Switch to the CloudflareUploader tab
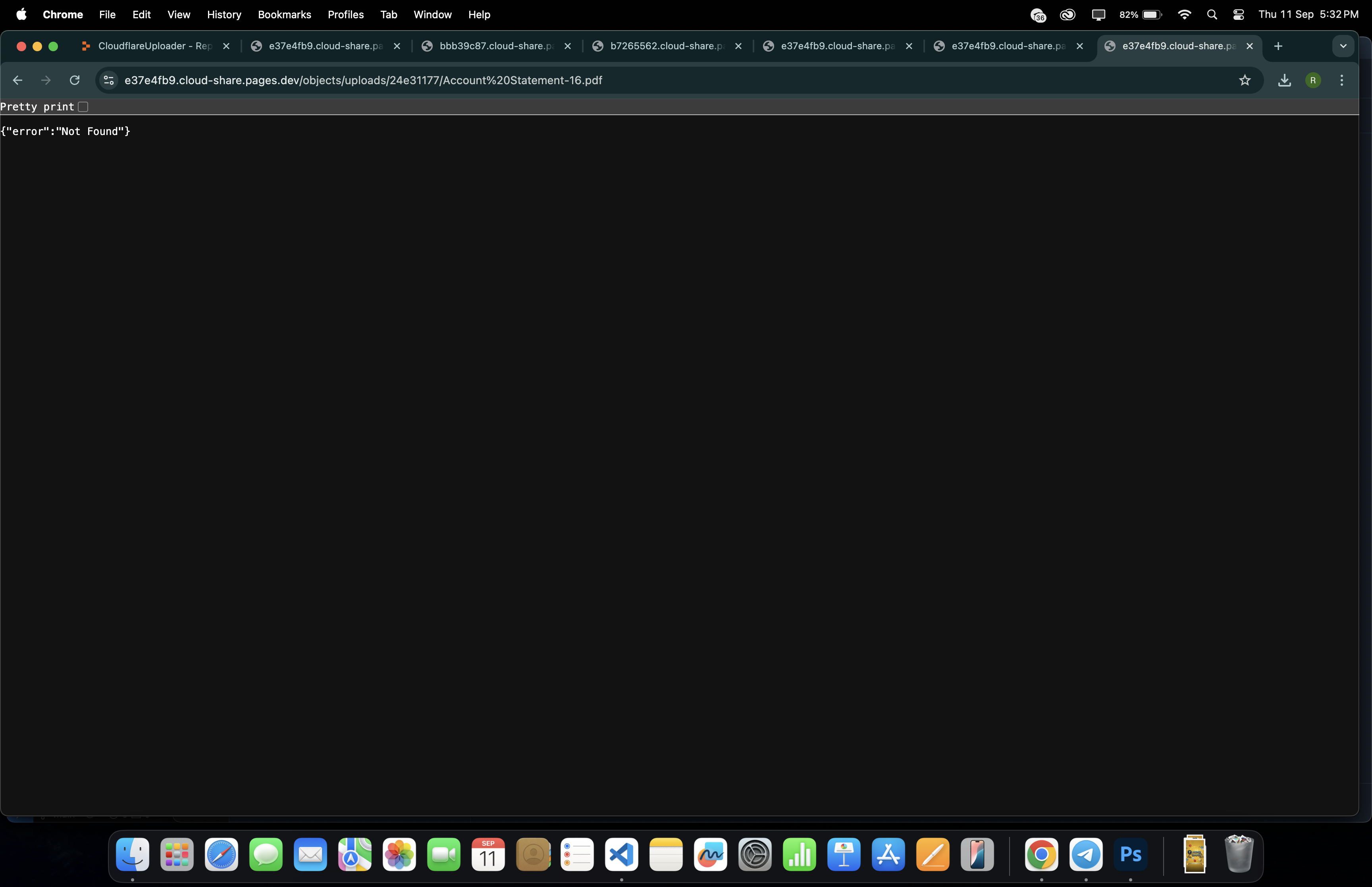 156,46
